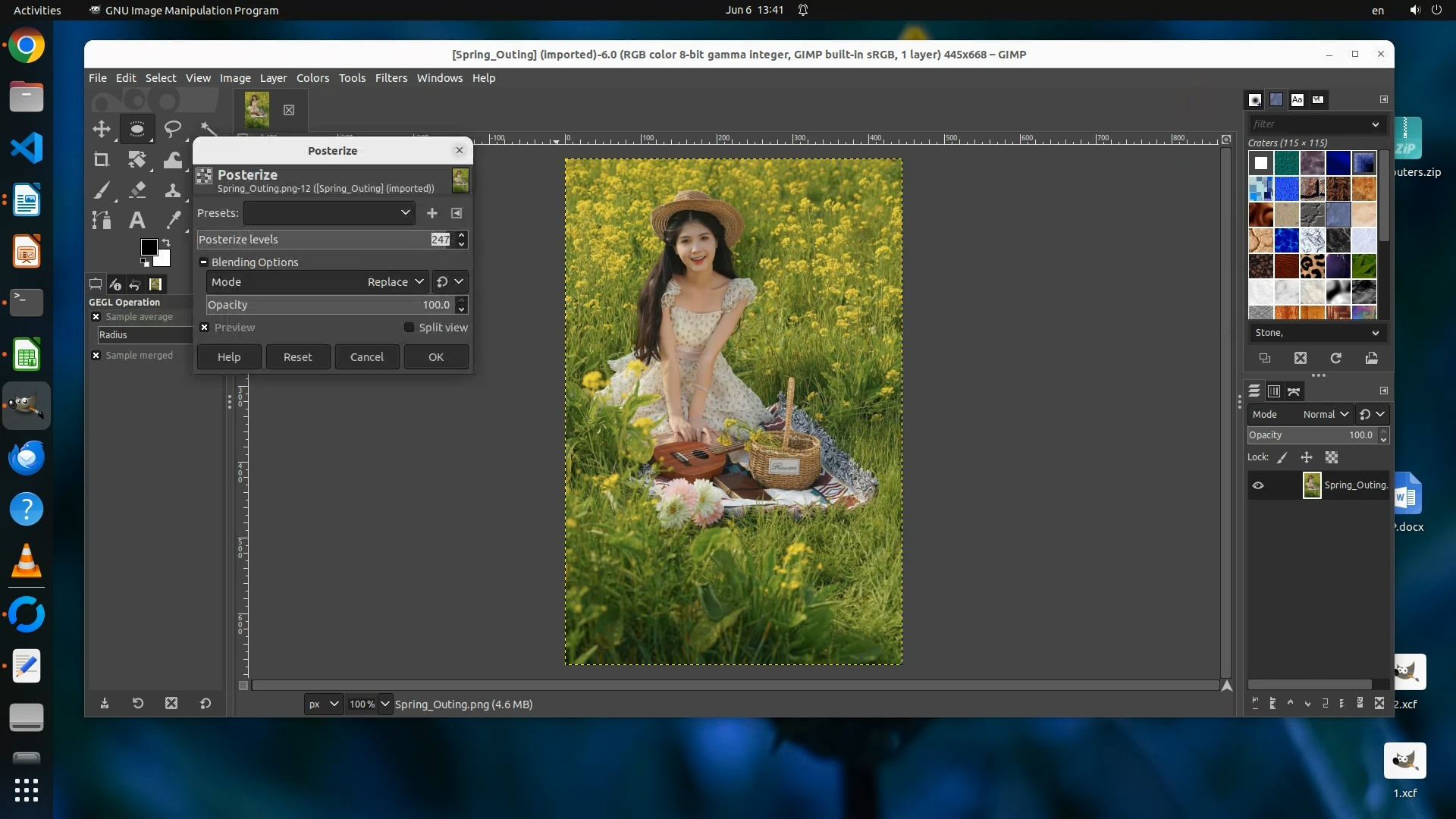
Task: Hide the Spring_Outing layer with eye icon
Action: (x=1258, y=485)
